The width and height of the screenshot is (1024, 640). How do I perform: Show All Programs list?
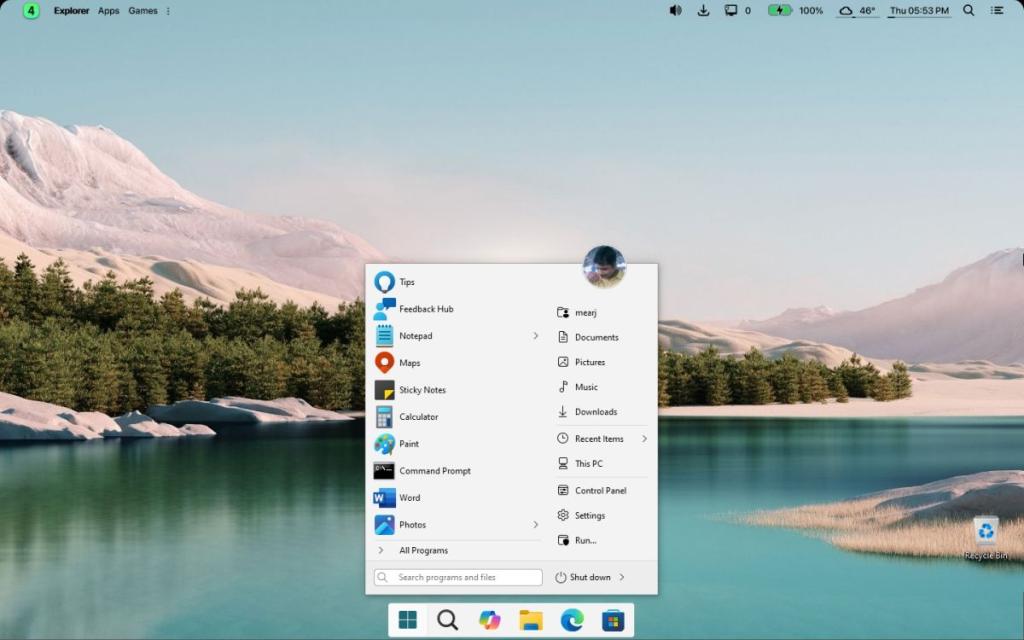423,551
